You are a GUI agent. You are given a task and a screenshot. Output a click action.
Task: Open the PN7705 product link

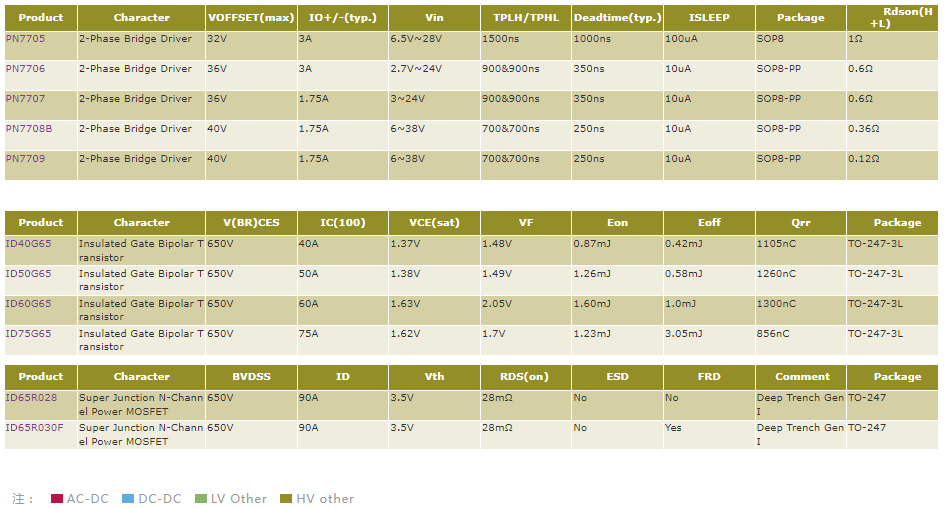[x=25, y=38]
